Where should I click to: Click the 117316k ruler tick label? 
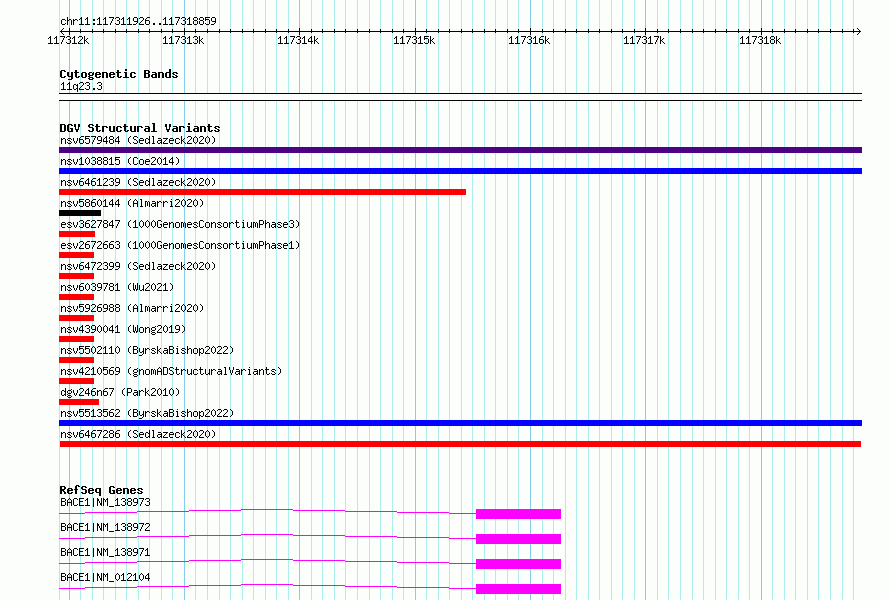point(529,40)
